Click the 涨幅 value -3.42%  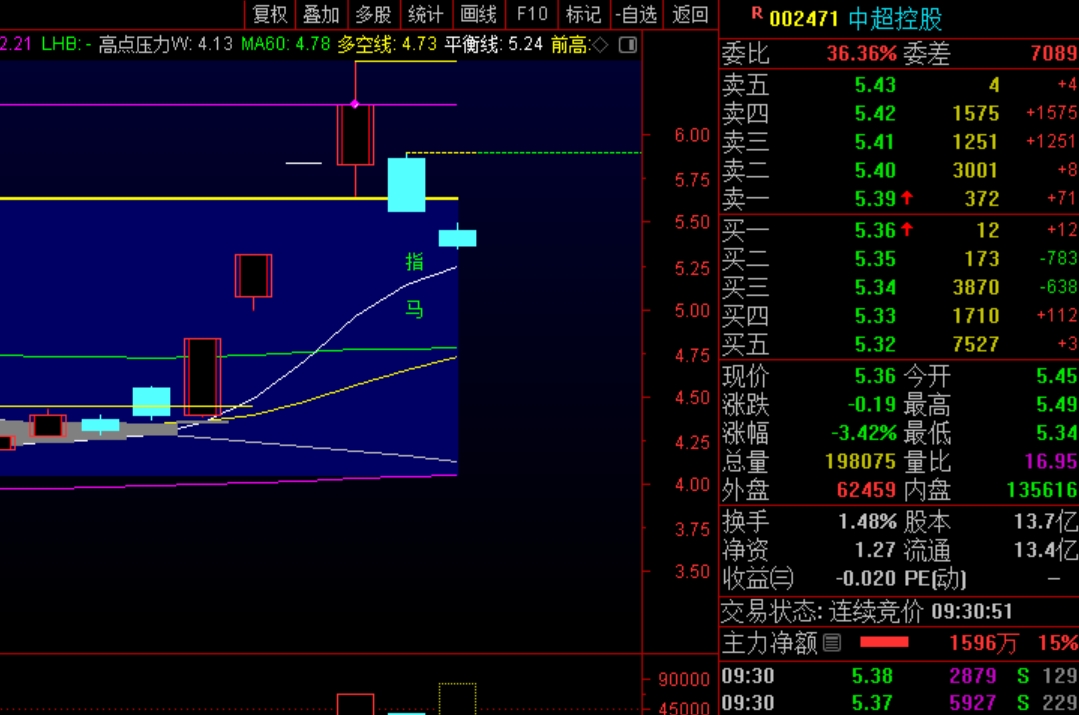click(x=864, y=433)
